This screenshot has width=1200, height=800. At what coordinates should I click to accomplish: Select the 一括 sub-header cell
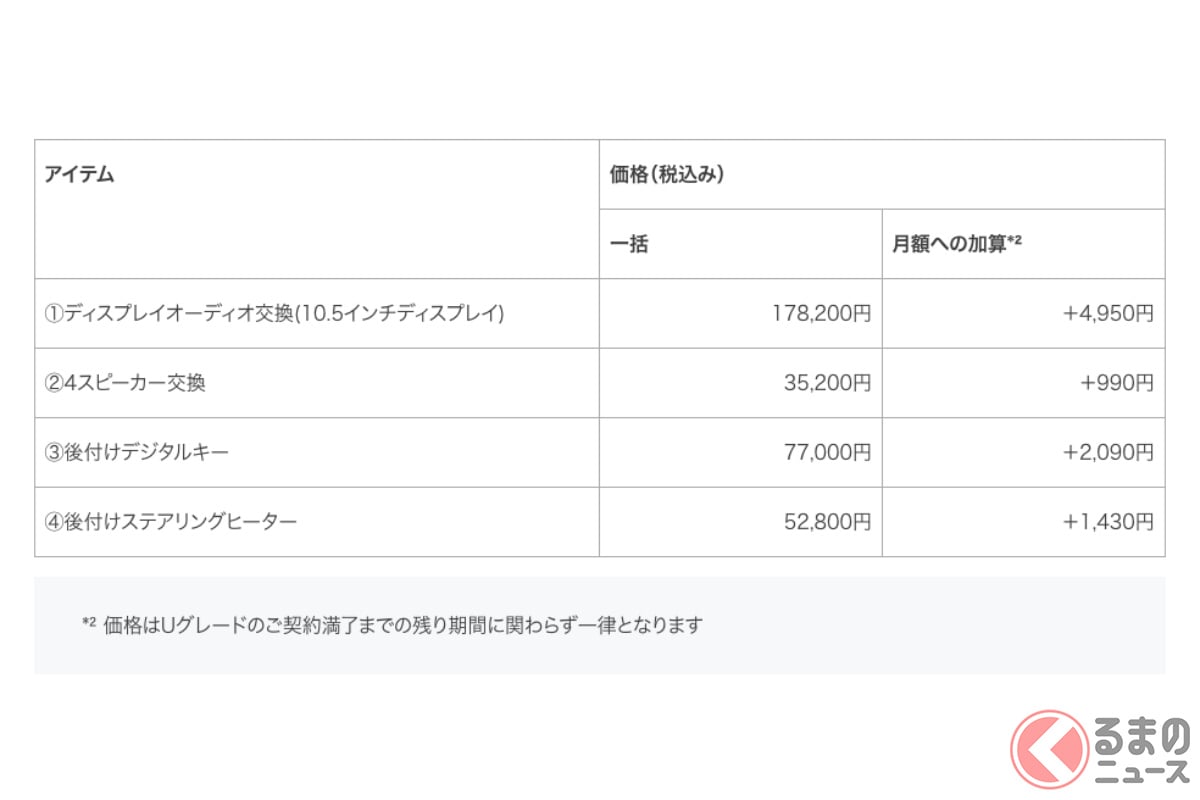click(629, 244)
